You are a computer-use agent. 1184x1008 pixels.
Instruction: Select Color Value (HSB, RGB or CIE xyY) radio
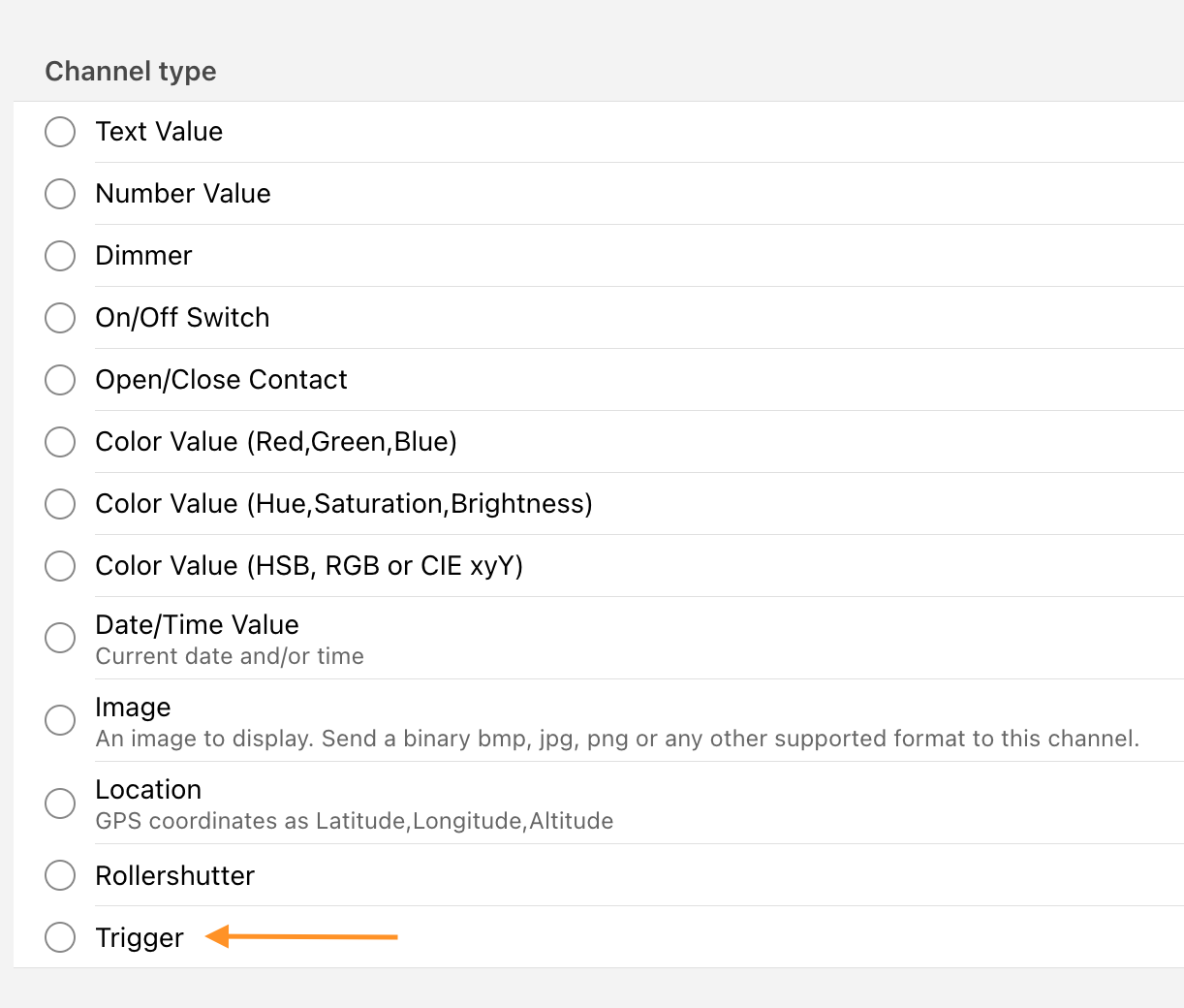tap(60, 566)
